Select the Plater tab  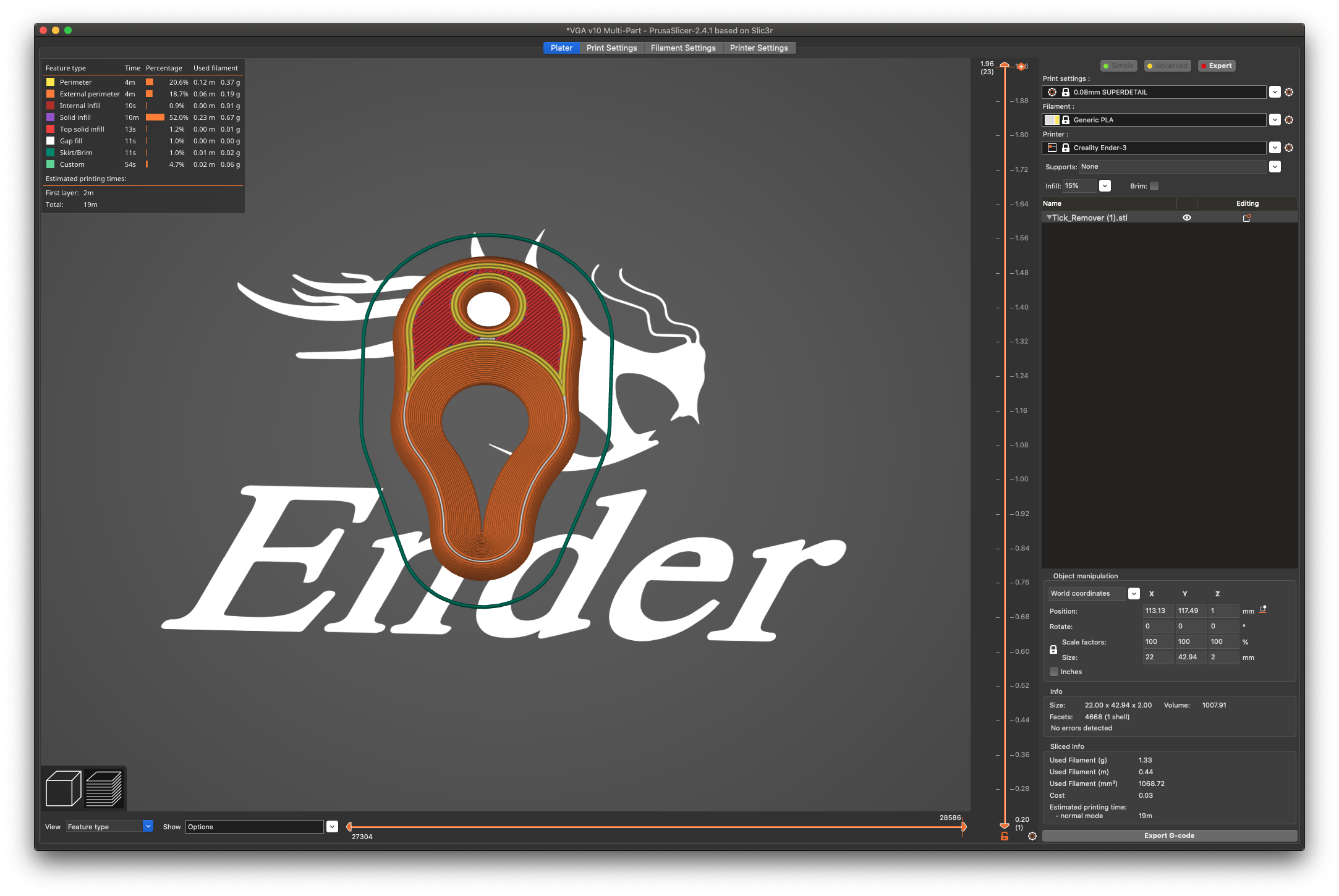(561, 48)
